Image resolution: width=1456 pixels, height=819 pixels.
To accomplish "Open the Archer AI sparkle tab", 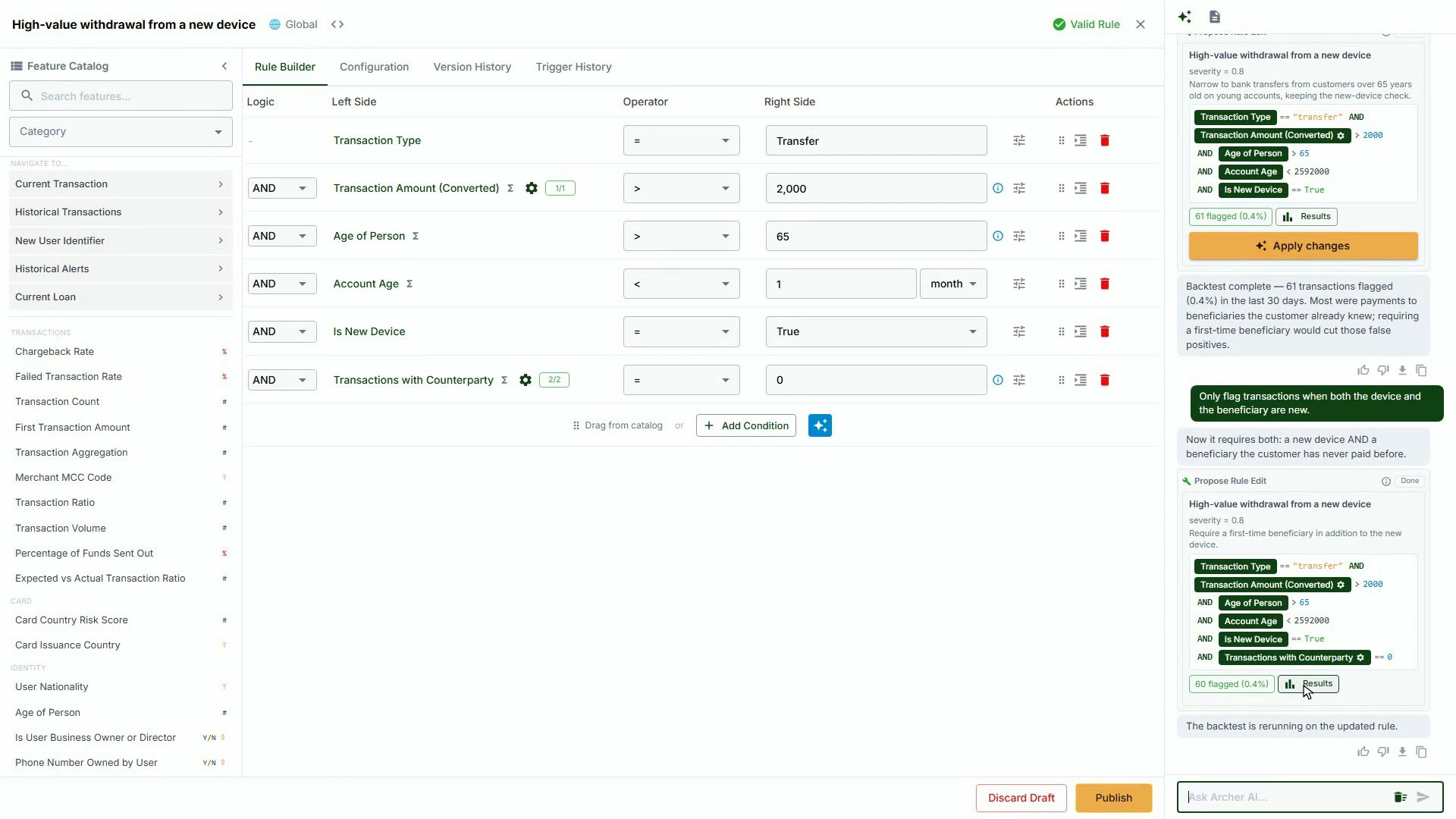I will click(1185, 17).
